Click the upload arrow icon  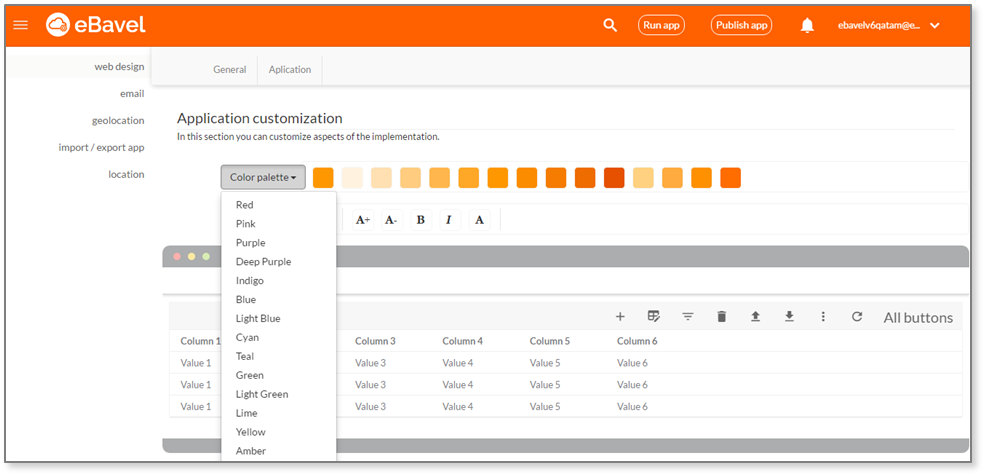pyautogui.click(x=756, y=316)
